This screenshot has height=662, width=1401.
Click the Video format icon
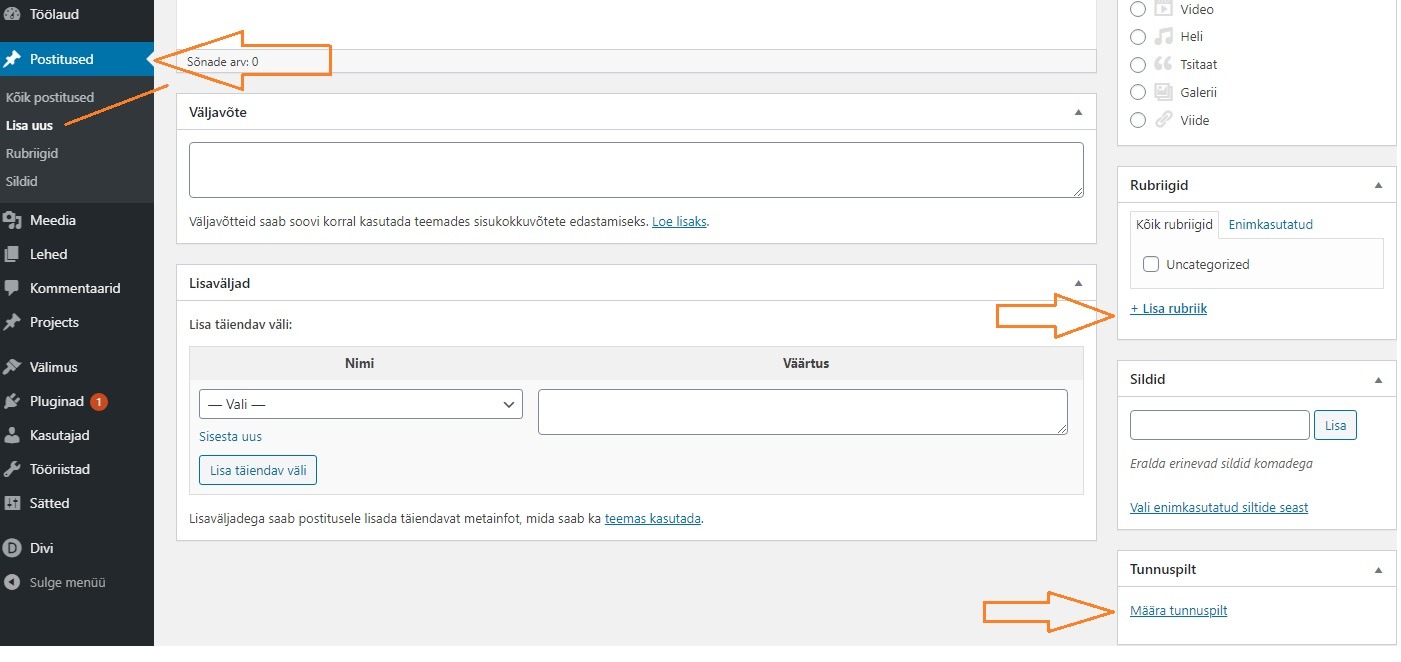[x=1163, y=9]
